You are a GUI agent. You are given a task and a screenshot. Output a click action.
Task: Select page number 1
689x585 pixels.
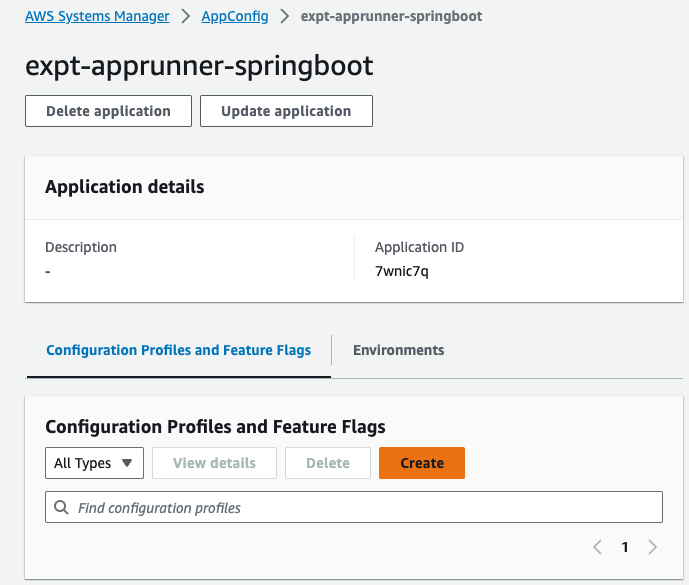[625, 547]
